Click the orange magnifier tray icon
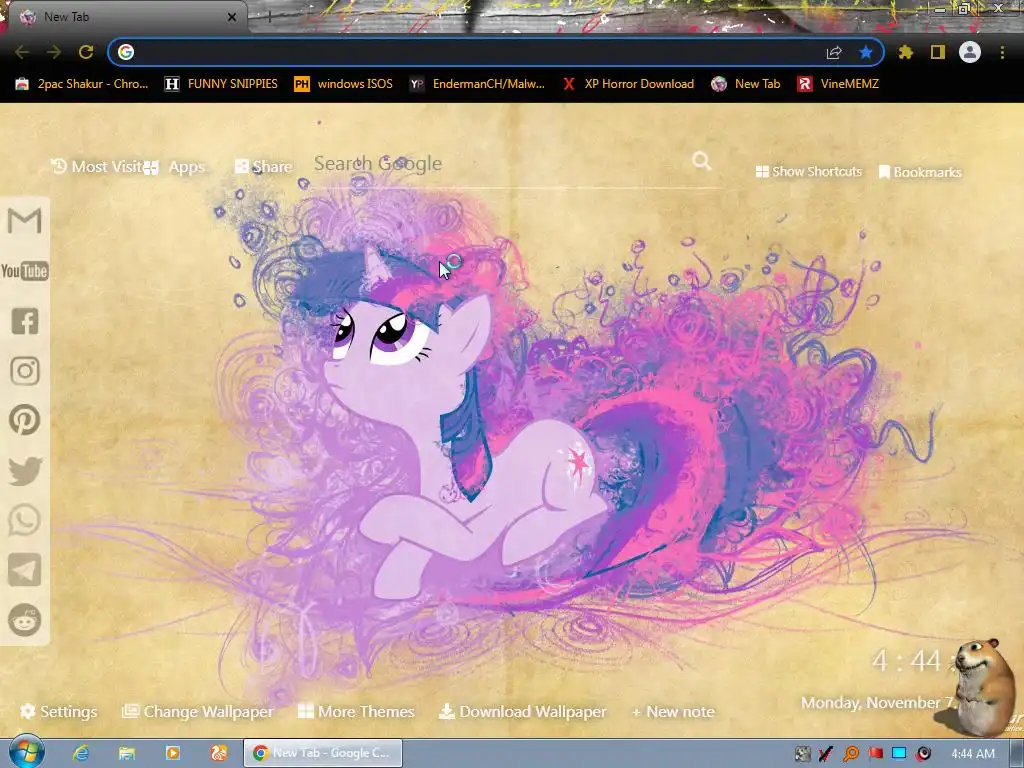This screenshot has width=1024, height=768. (x=851, y=754)
